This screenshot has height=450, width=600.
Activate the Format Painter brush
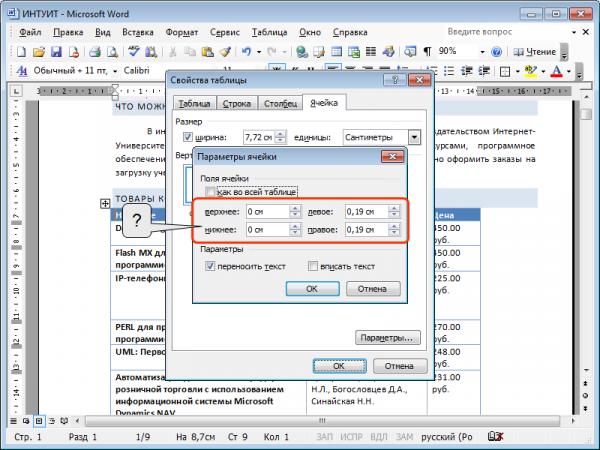pyautogui.click(x=225, y=52)
